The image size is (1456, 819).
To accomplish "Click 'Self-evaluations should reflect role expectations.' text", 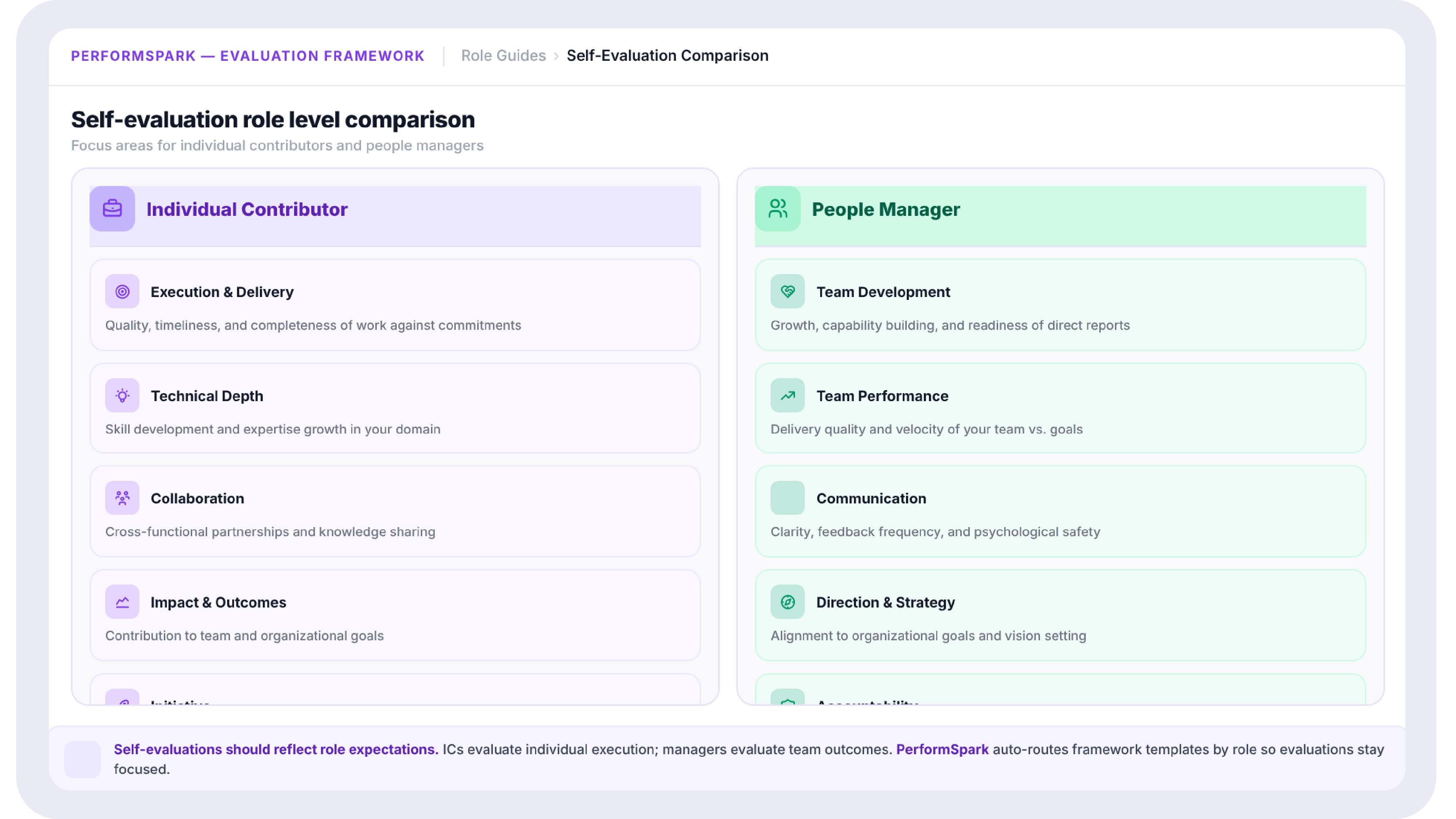I will (x=276, y=749).
